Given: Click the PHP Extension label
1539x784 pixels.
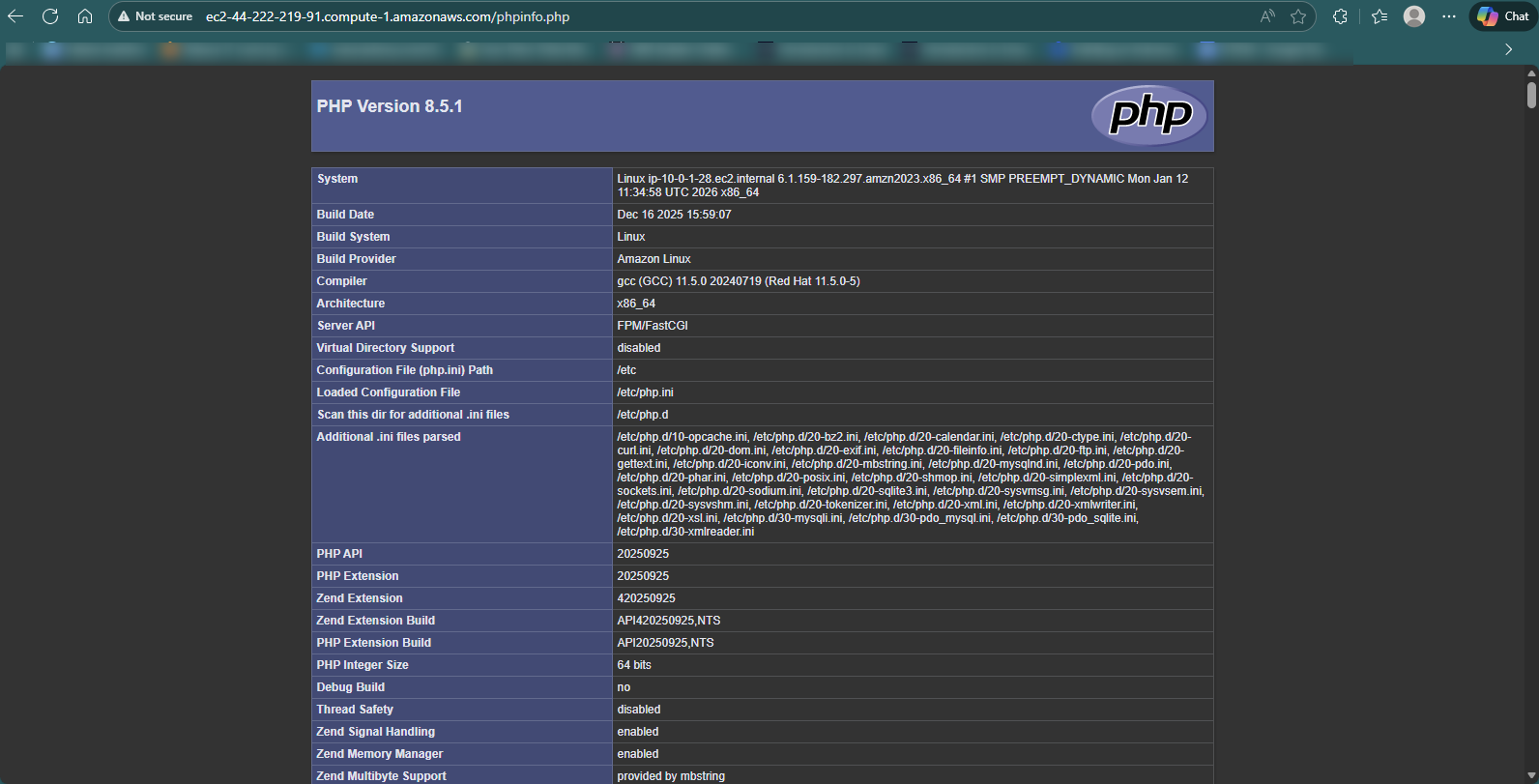Looking at the screenshot, I should [358, 576].
